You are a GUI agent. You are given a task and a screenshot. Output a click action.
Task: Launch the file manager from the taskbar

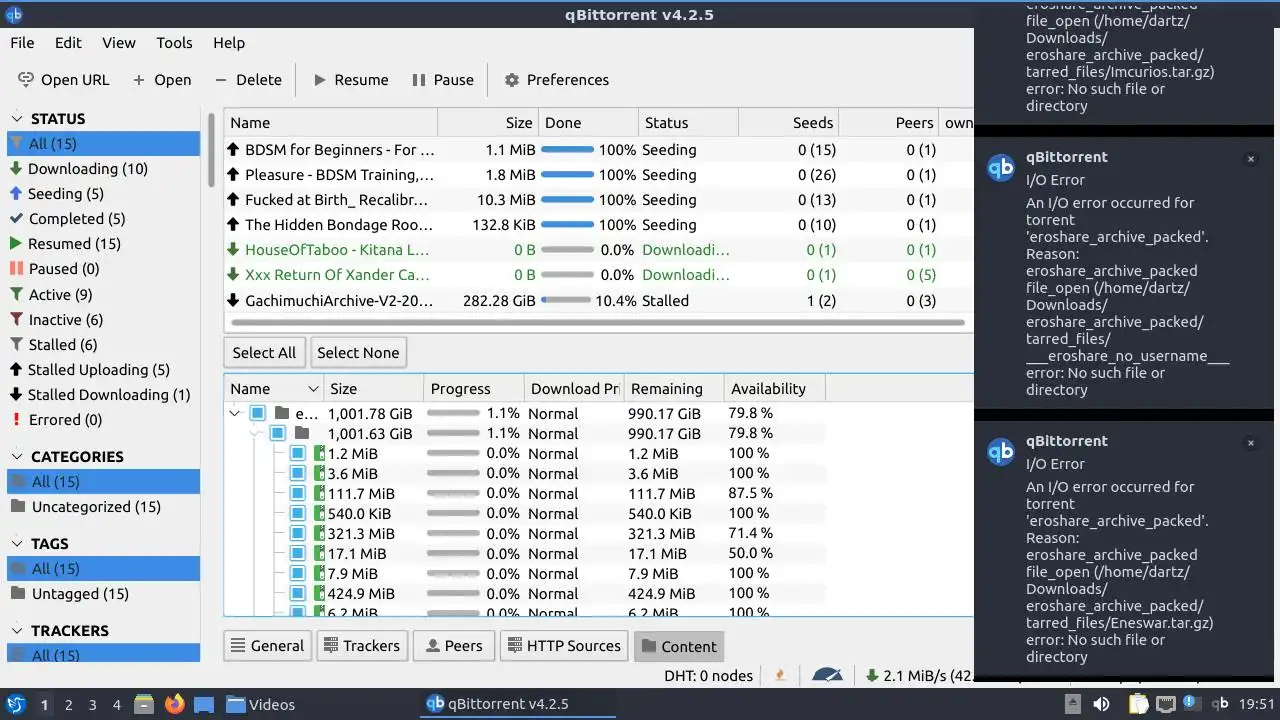(144, 705)
